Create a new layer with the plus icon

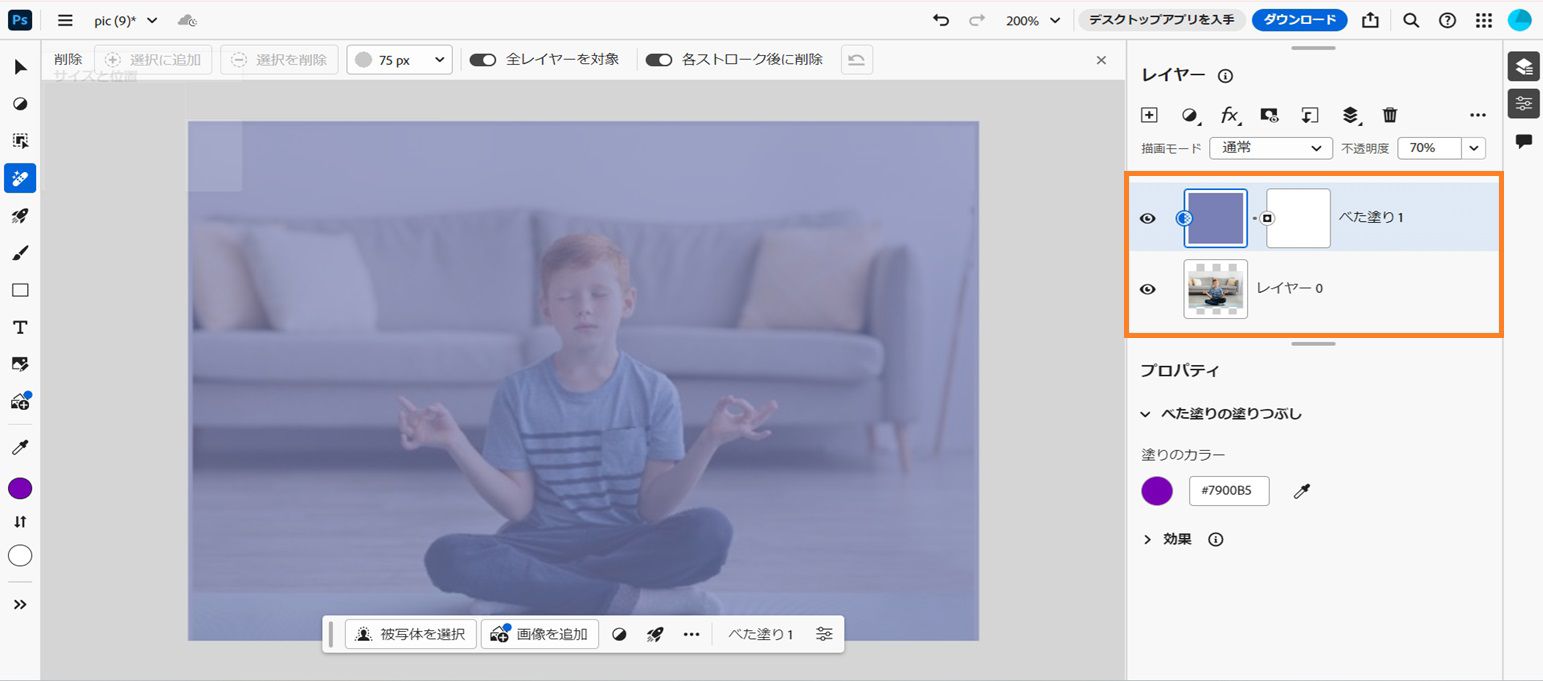[1148, 114]
